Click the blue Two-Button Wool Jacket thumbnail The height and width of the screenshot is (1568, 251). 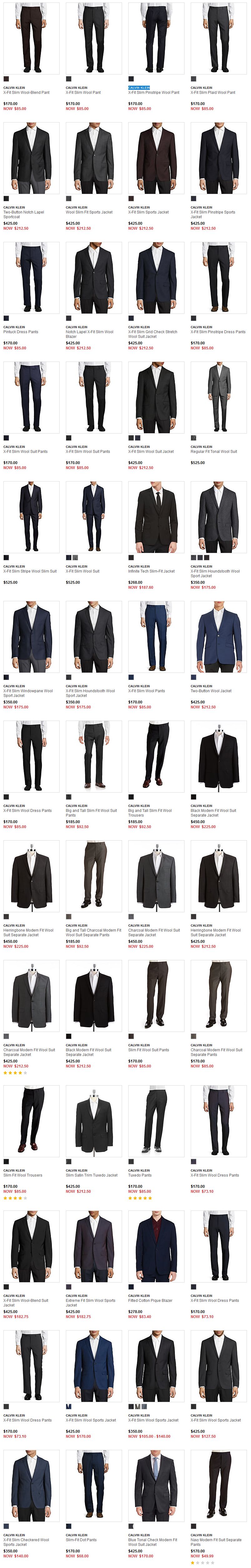click(x=218, y=637)
